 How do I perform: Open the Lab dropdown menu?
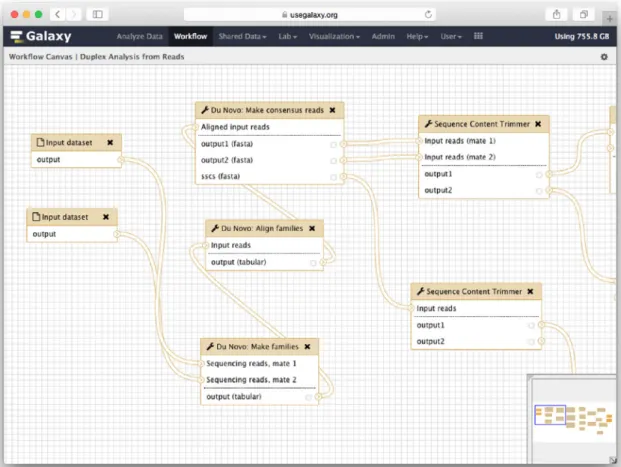pos(288,36)
